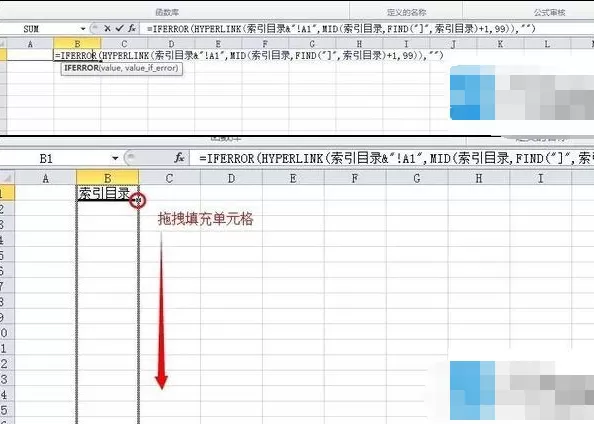This screenshot has width=594, height=424.
Task: Select column A header in lower sheet
Action: 45,178
